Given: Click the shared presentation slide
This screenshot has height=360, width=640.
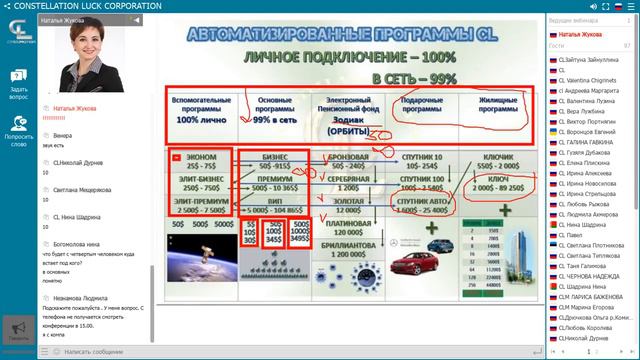Looking at the screenshot, I should point(350,161).
